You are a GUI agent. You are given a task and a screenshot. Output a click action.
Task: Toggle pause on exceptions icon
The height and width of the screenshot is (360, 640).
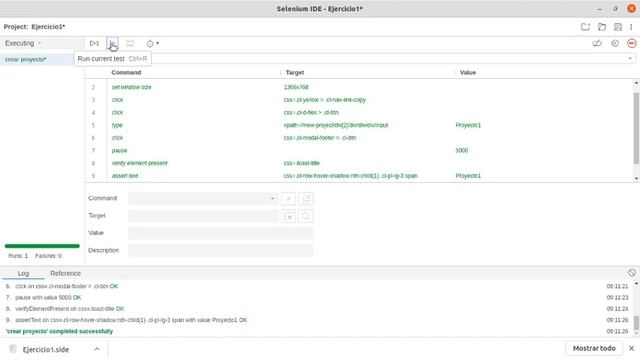(x=615, y=43)
